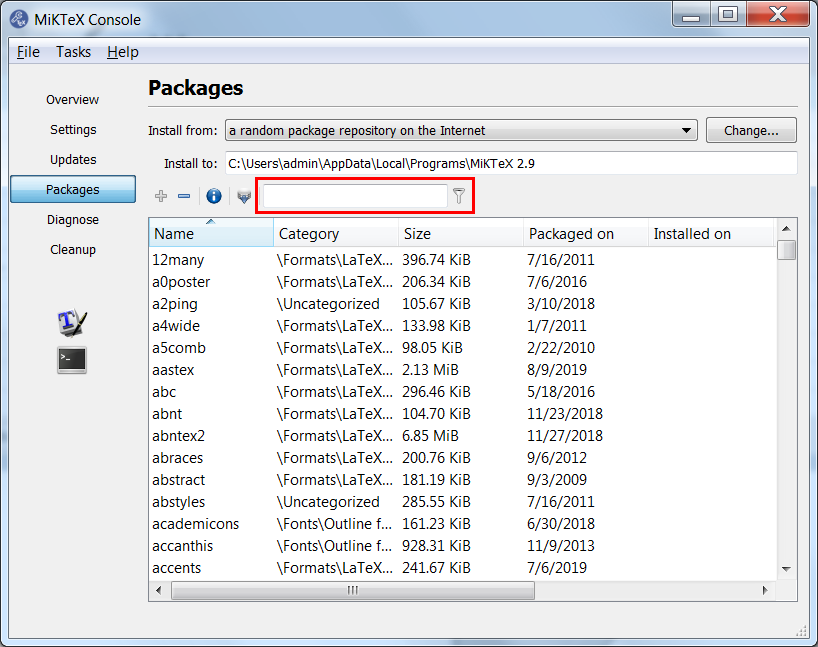Minimize the MiKTeX Console window
This screenshot has height=647, width=818.
(691, 14)
